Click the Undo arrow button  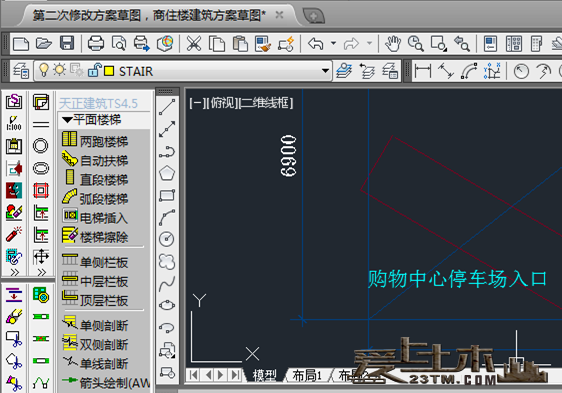click(316, 44)
